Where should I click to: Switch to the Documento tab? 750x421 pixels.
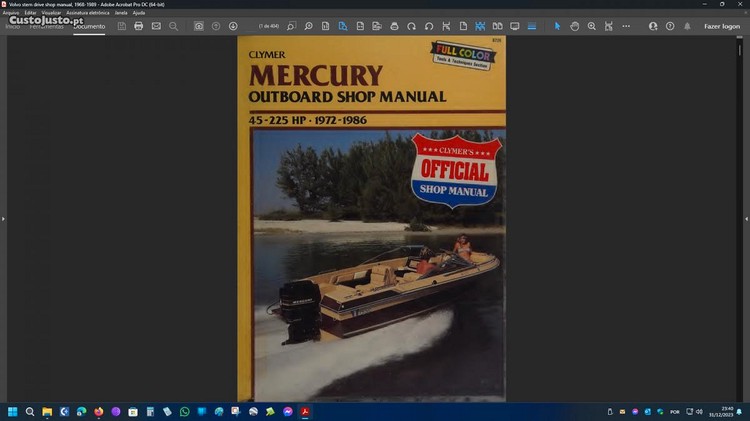tap(89, 26)
